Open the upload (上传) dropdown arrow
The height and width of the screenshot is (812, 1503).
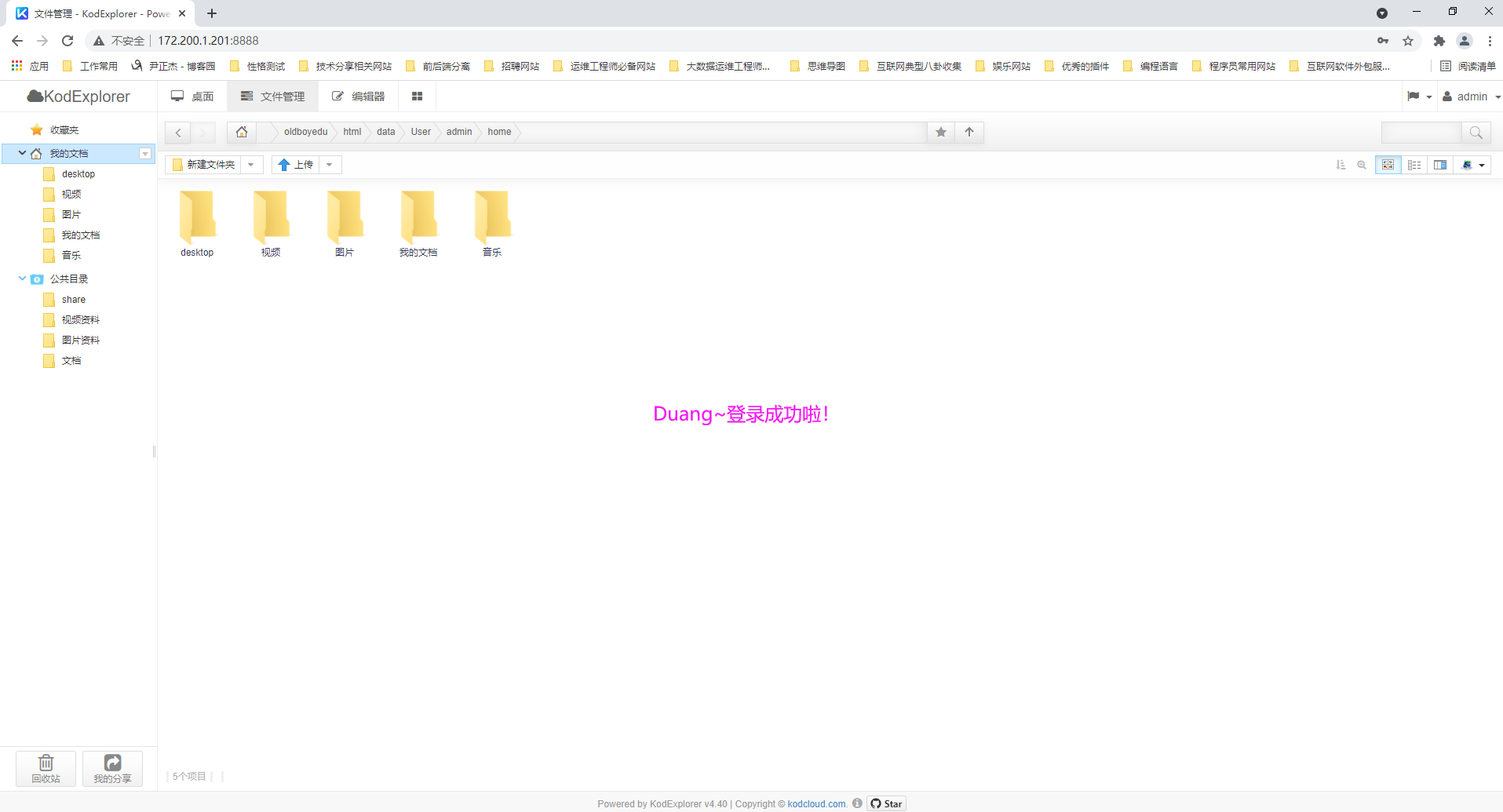(x=330, y=165)
